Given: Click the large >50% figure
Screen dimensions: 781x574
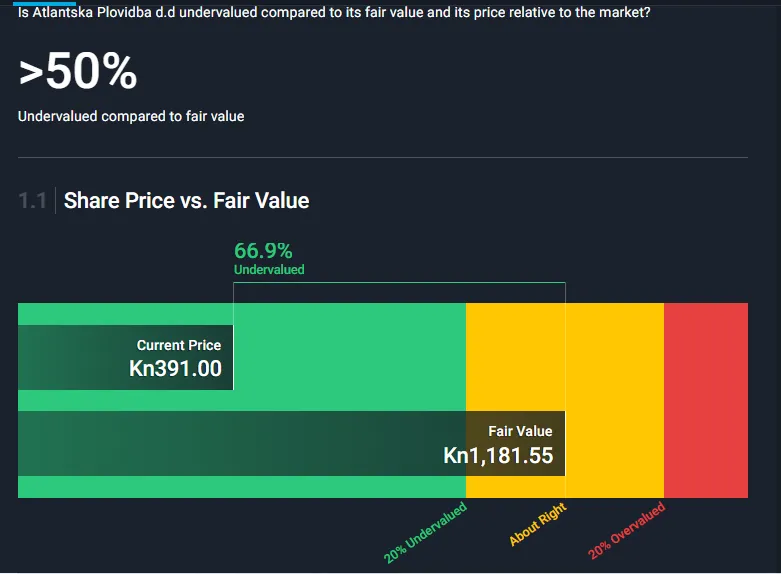Looking at the screenshot, I should (x=78, y=72).
